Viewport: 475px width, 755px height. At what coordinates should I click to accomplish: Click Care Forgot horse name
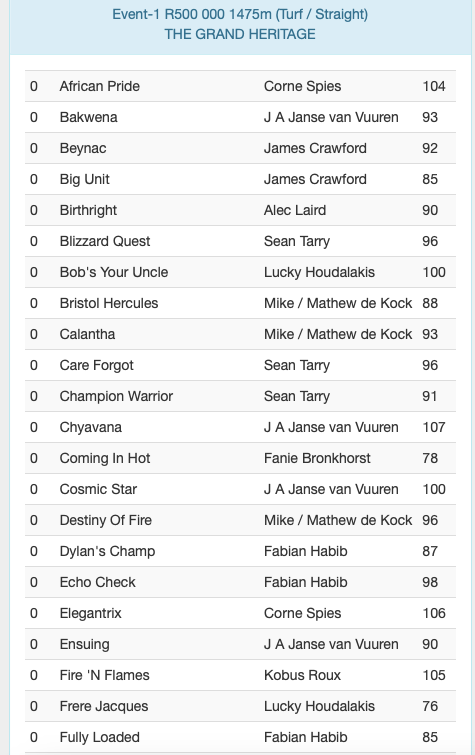[96, 365]
